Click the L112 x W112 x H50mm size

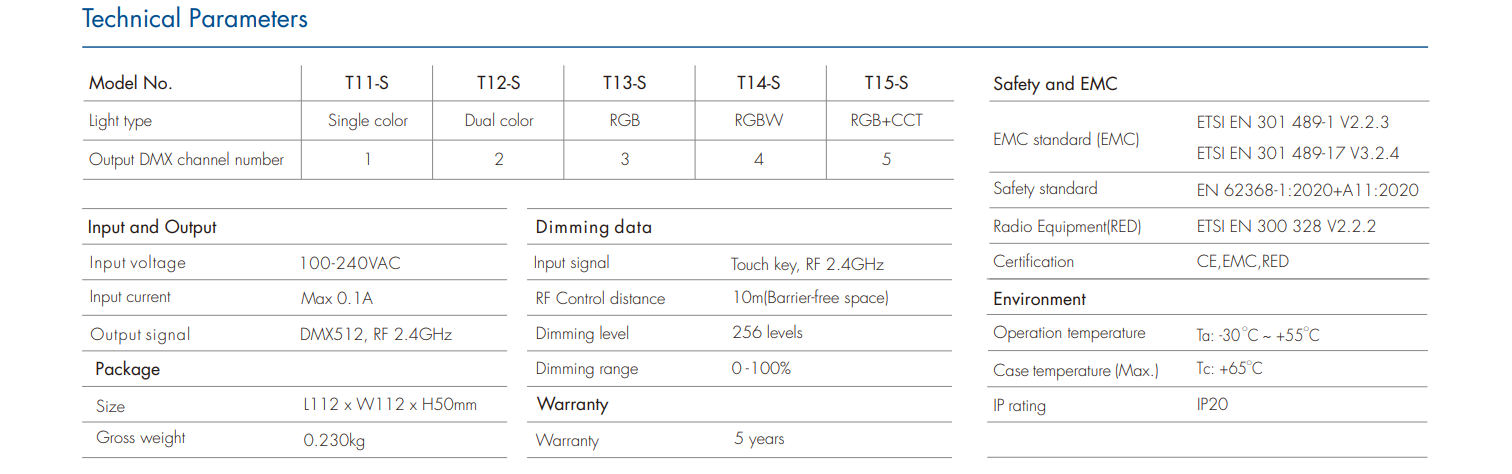click(x=389, y=405)
